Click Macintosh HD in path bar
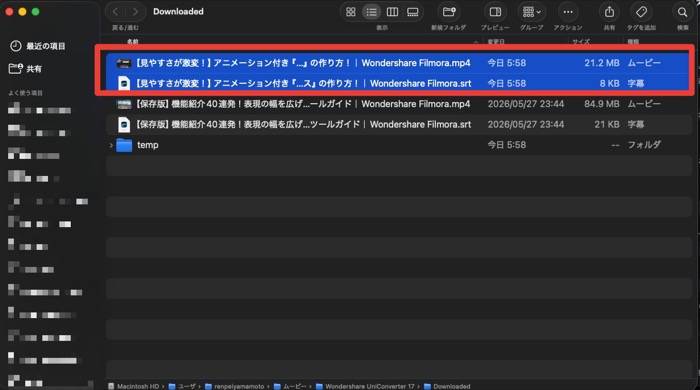 tap(133, 386)
